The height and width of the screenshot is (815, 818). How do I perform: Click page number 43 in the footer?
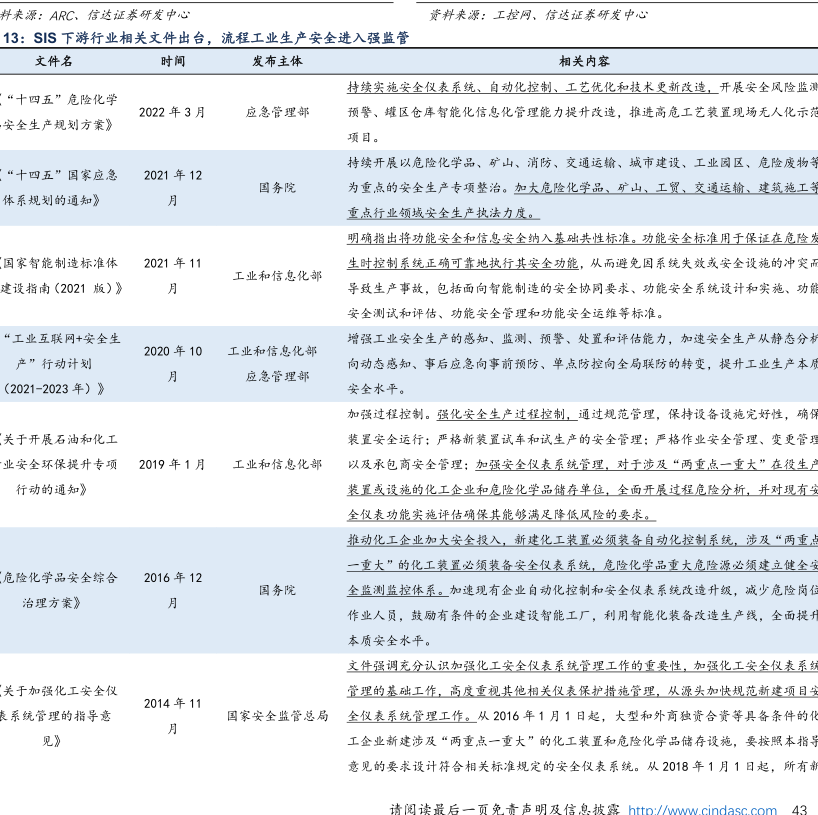pyautogui.click(x=798, y=809)
